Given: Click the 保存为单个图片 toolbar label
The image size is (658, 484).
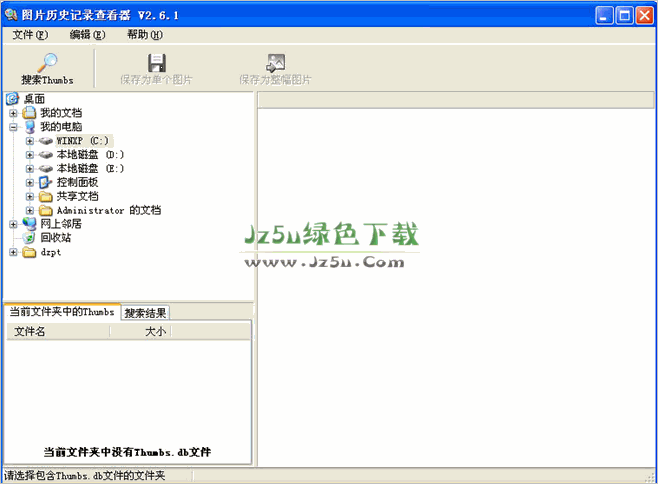Looking at the screenshot, I should pyautogui.click(x=156, y=80).
